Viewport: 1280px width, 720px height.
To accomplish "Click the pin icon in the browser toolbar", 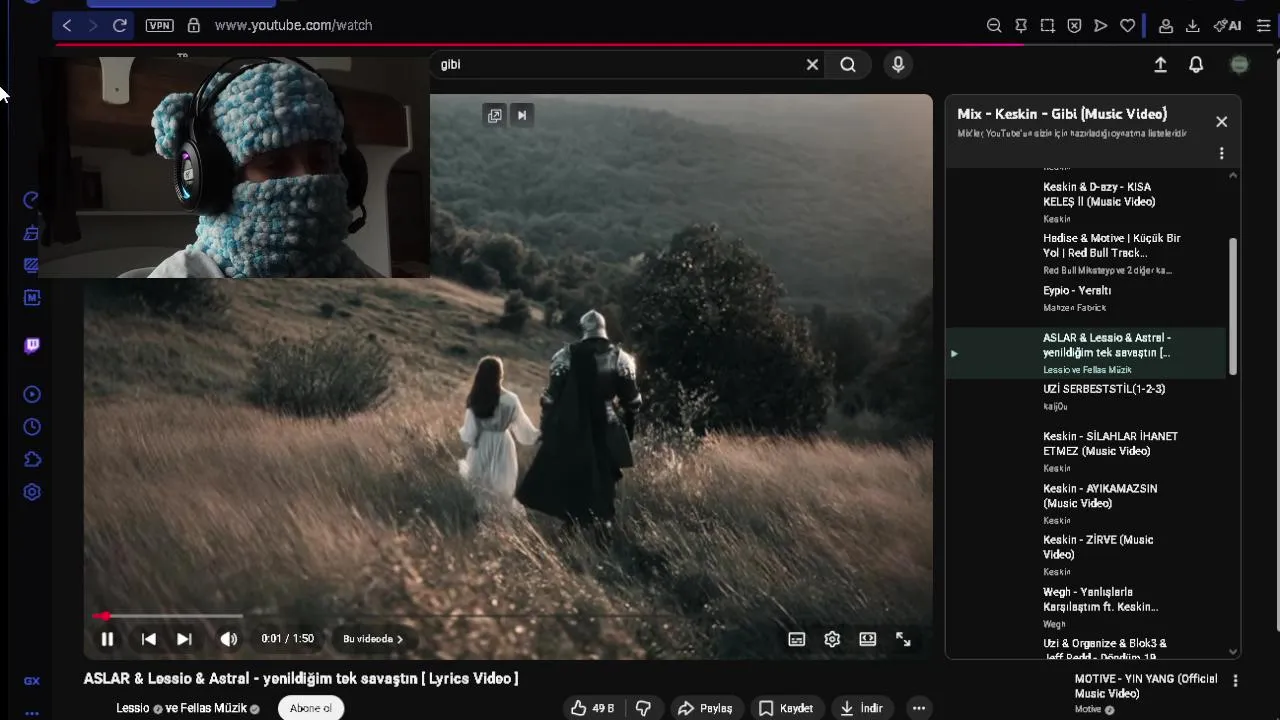I will point(1021,26).
